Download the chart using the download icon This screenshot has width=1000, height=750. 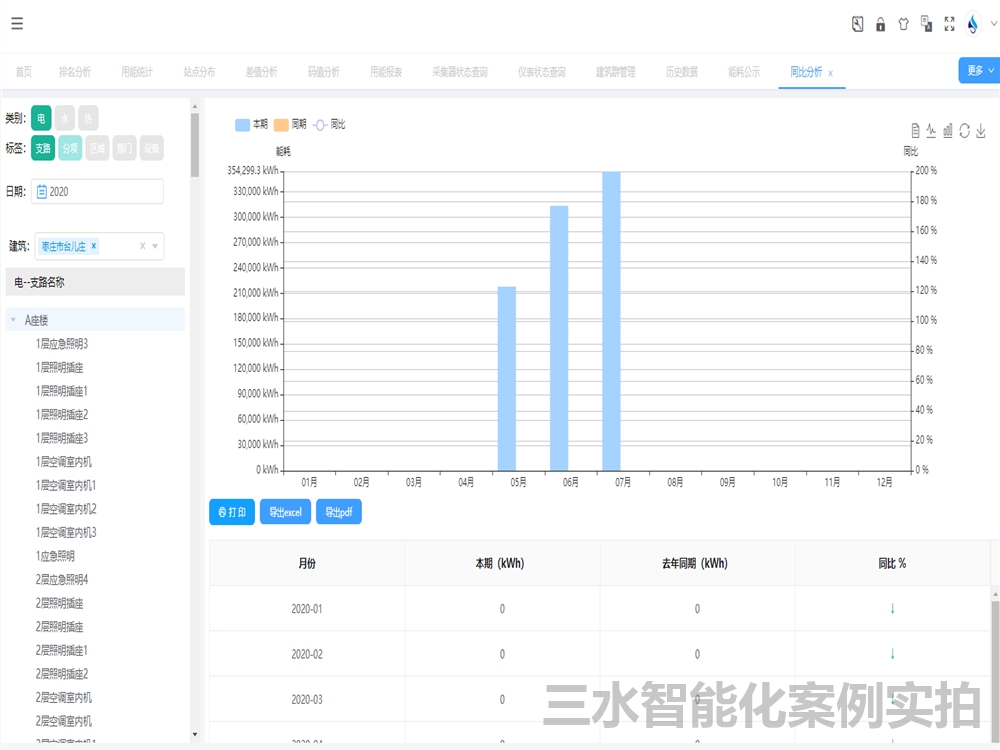point(982,128)
